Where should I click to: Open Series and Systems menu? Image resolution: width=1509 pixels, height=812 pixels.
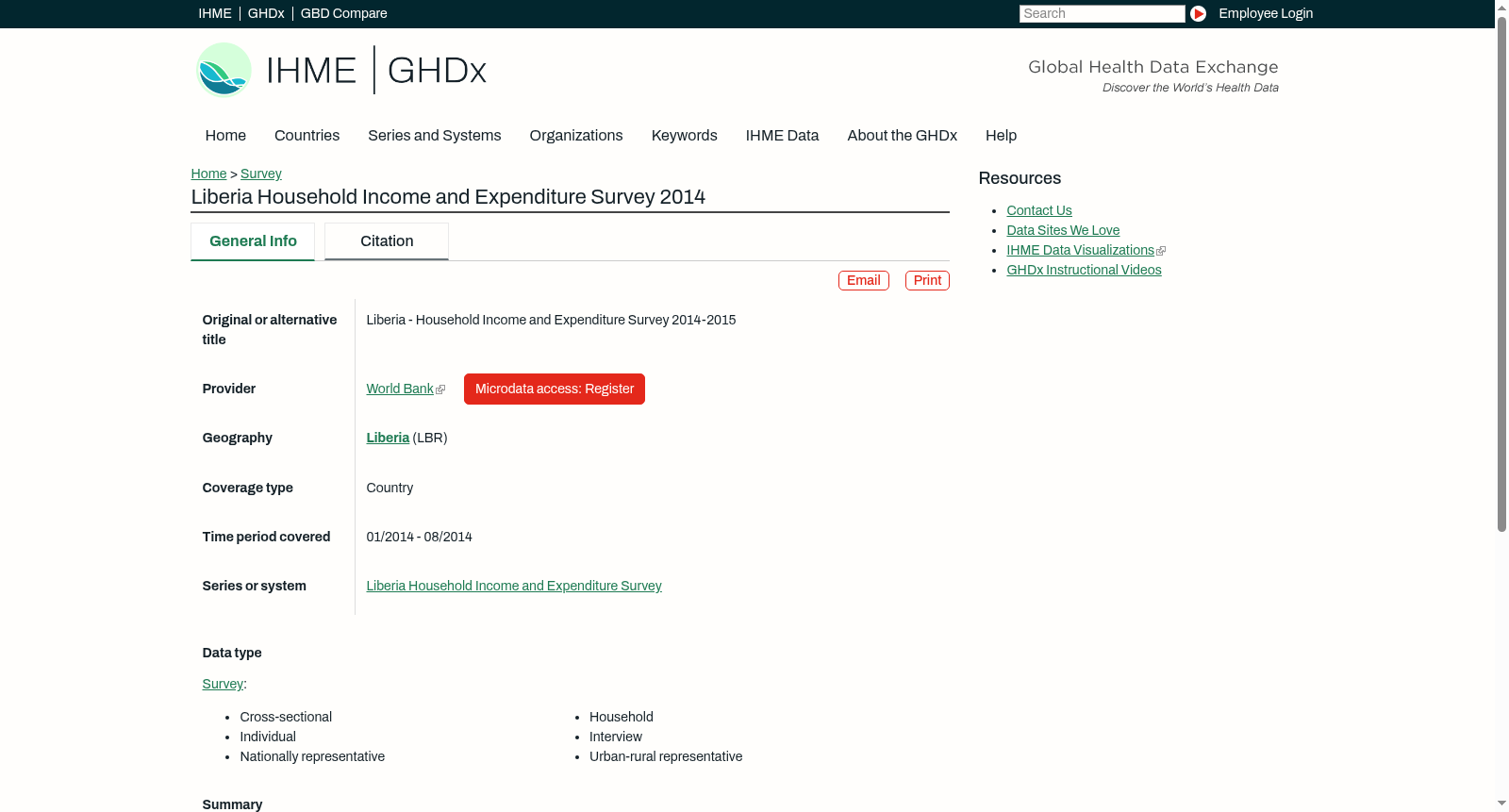pyautogui.click(x=434, y=136)
